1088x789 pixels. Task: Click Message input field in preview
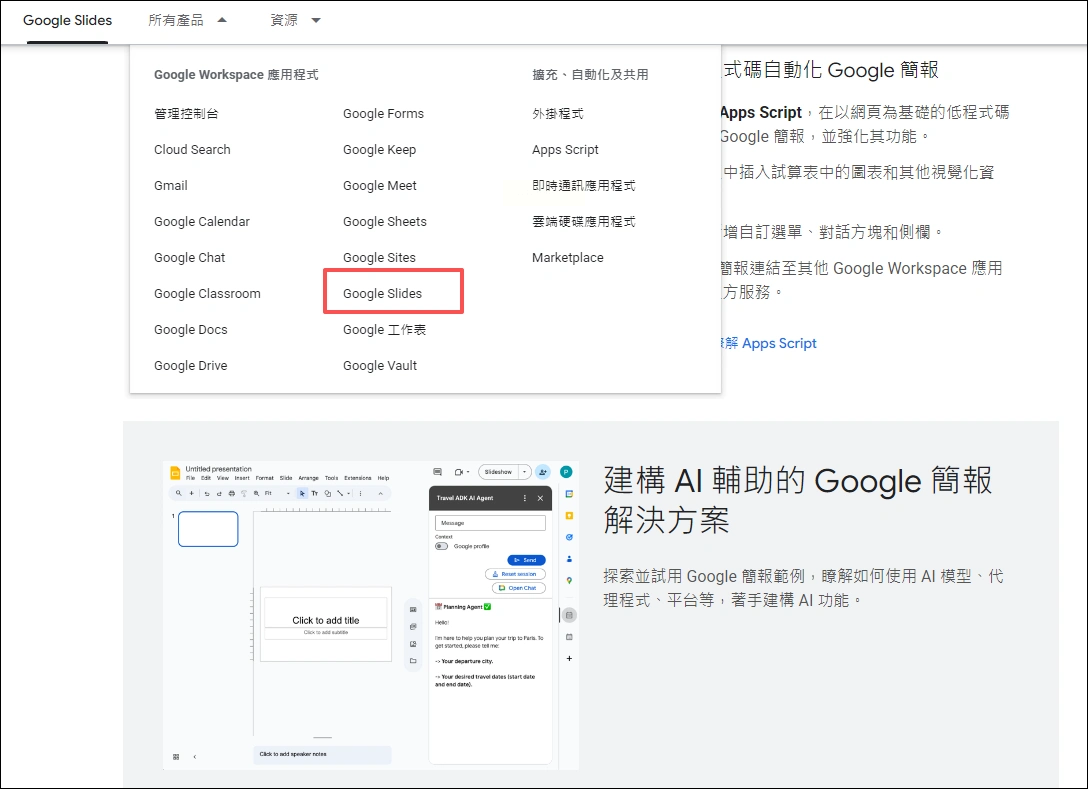pyautogui.click(x=490, y=523)
